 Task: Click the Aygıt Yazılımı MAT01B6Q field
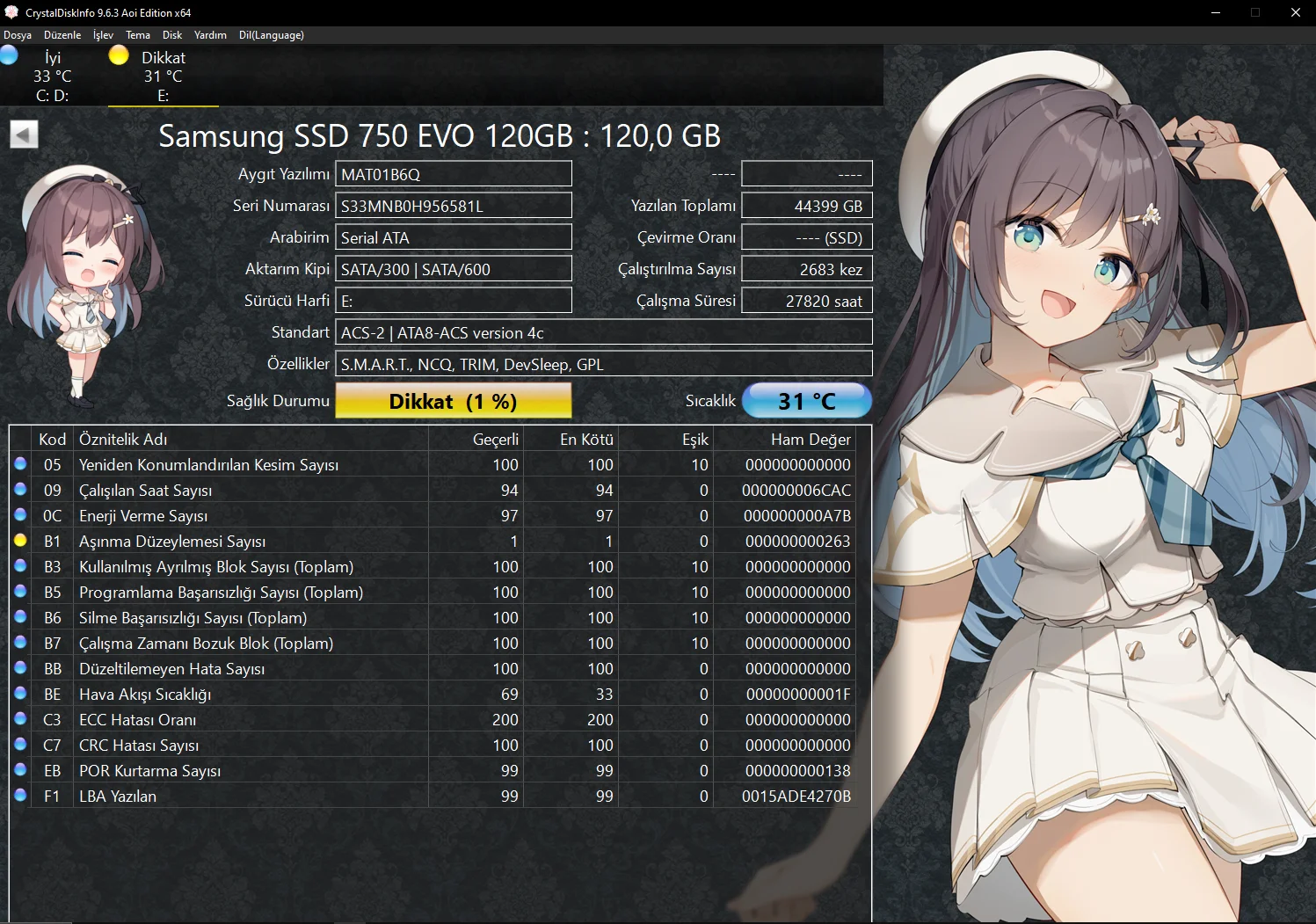pos(453,174)
